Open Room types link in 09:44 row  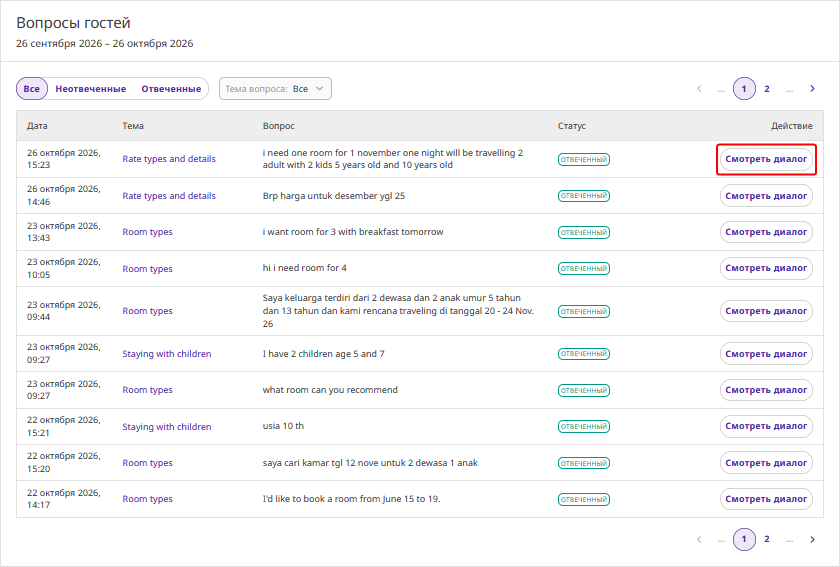pos(147,311)
